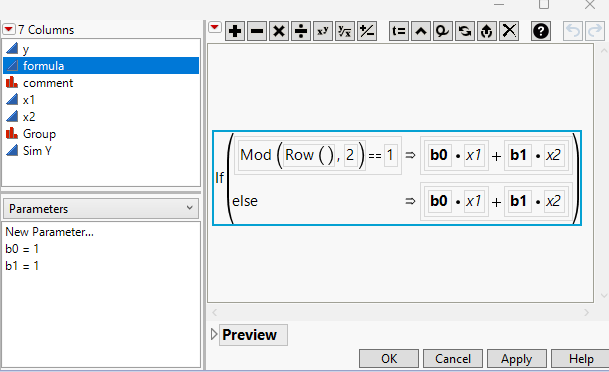Screen dimensions: 609x372
Task: Select parameter b1 = 1
Action: (x=22, y=266)
